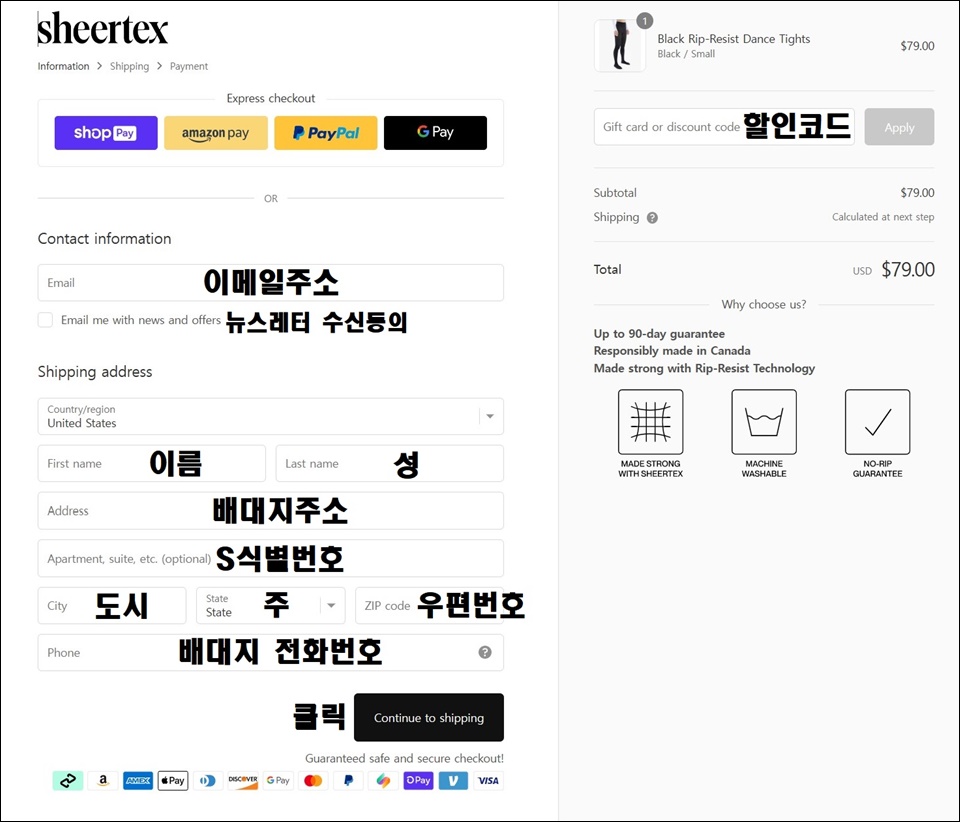Image resolution: width=960 pixels, height=822 pixels.
Task: Click Calculated at next step text
Action: point(883,217)
